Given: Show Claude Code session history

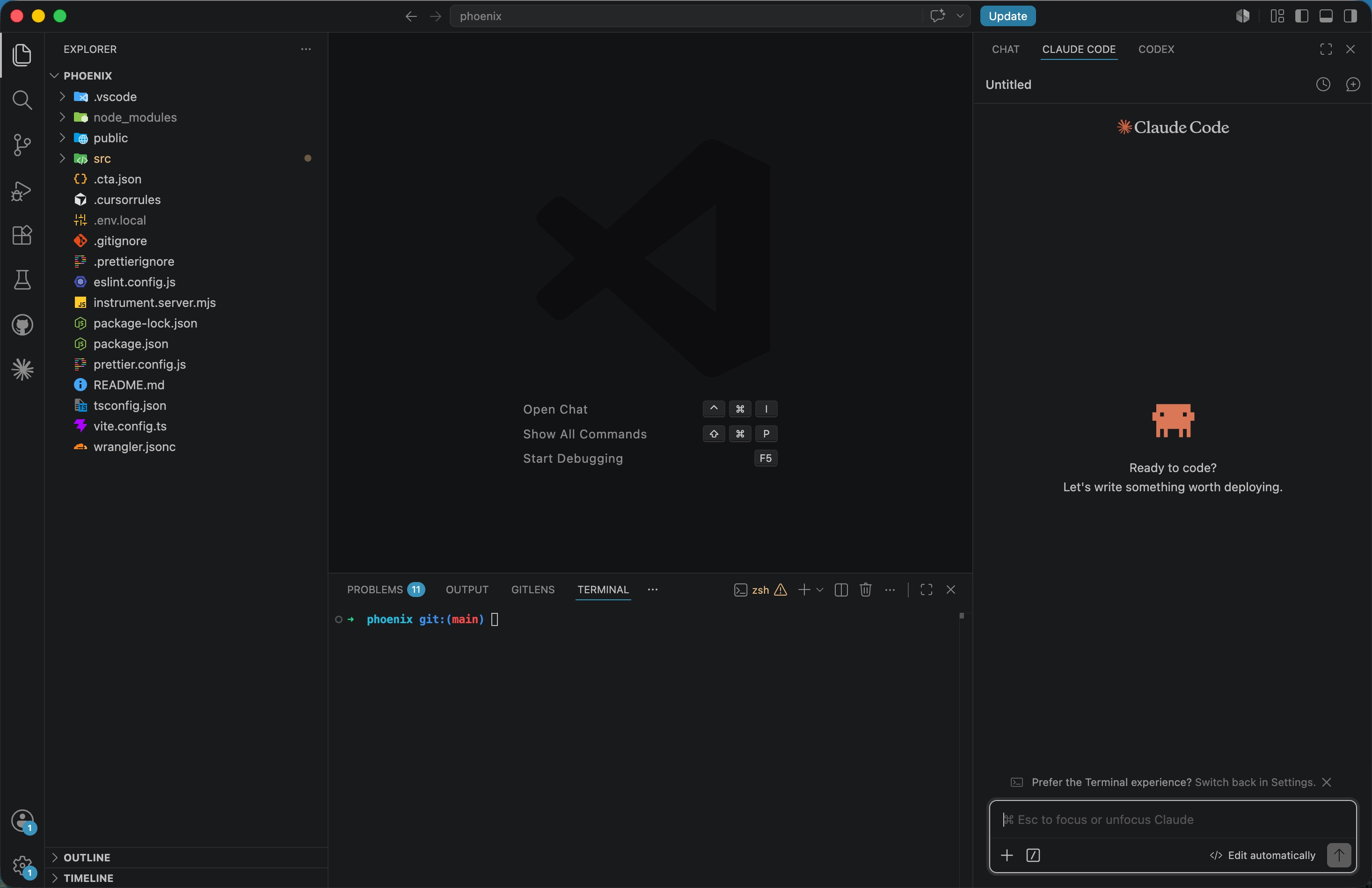Looking at the screenshot, I should click(x=1323, y=85).
